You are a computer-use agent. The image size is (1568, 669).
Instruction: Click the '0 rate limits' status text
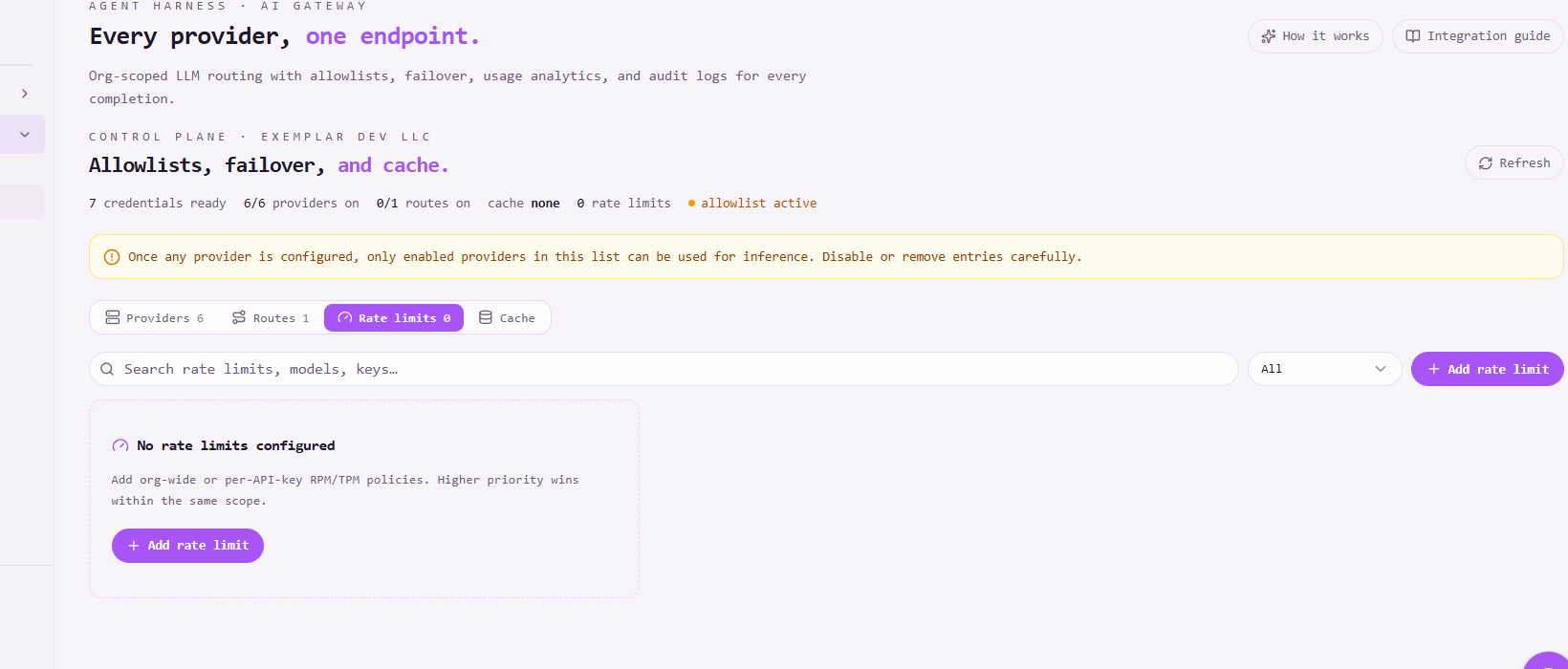click(x=624, y=204)
